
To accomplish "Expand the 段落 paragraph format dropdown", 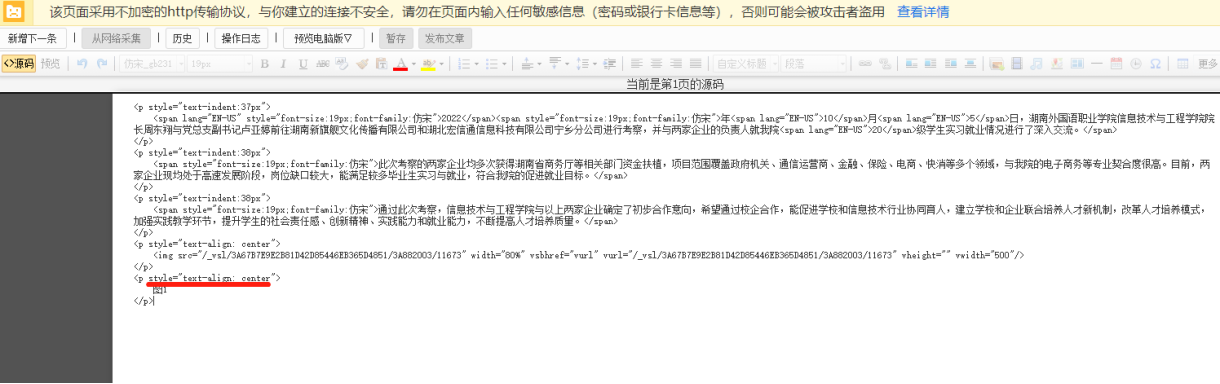I will click(x=813, y=64).
